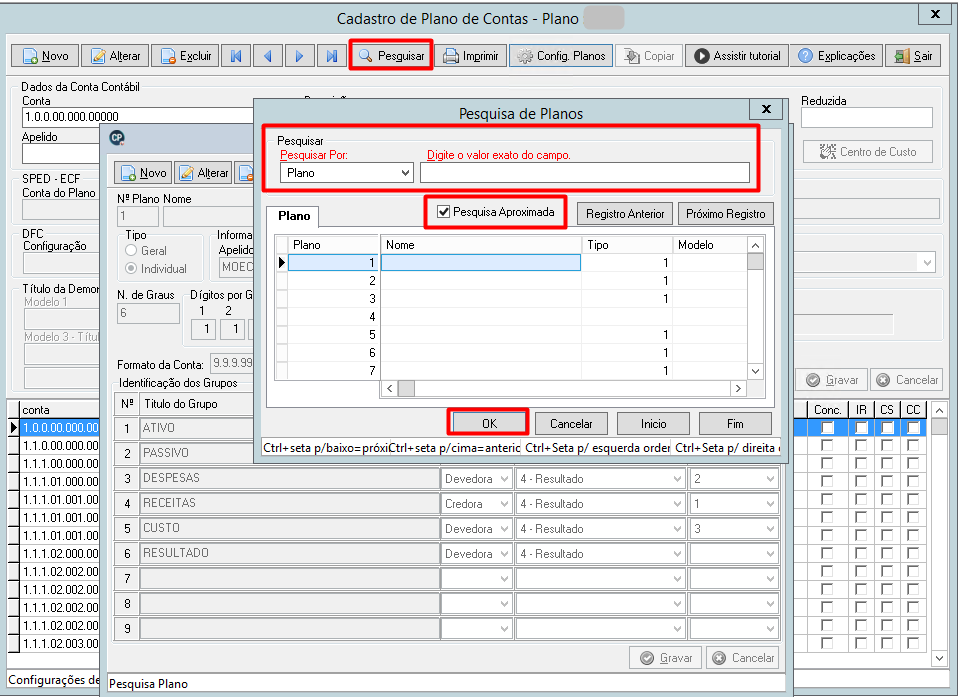Select the Geral radio option
The image size is (958, 697).
(131, 250)
